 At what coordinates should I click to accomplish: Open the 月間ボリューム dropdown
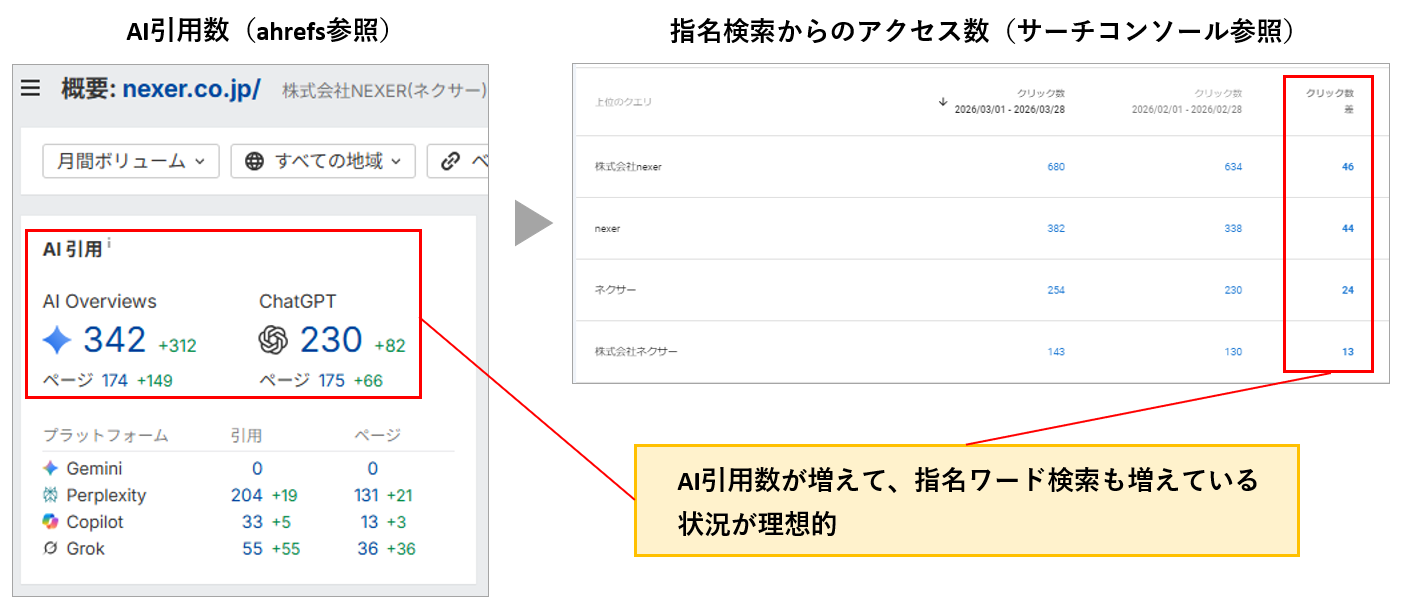(131, 161)
